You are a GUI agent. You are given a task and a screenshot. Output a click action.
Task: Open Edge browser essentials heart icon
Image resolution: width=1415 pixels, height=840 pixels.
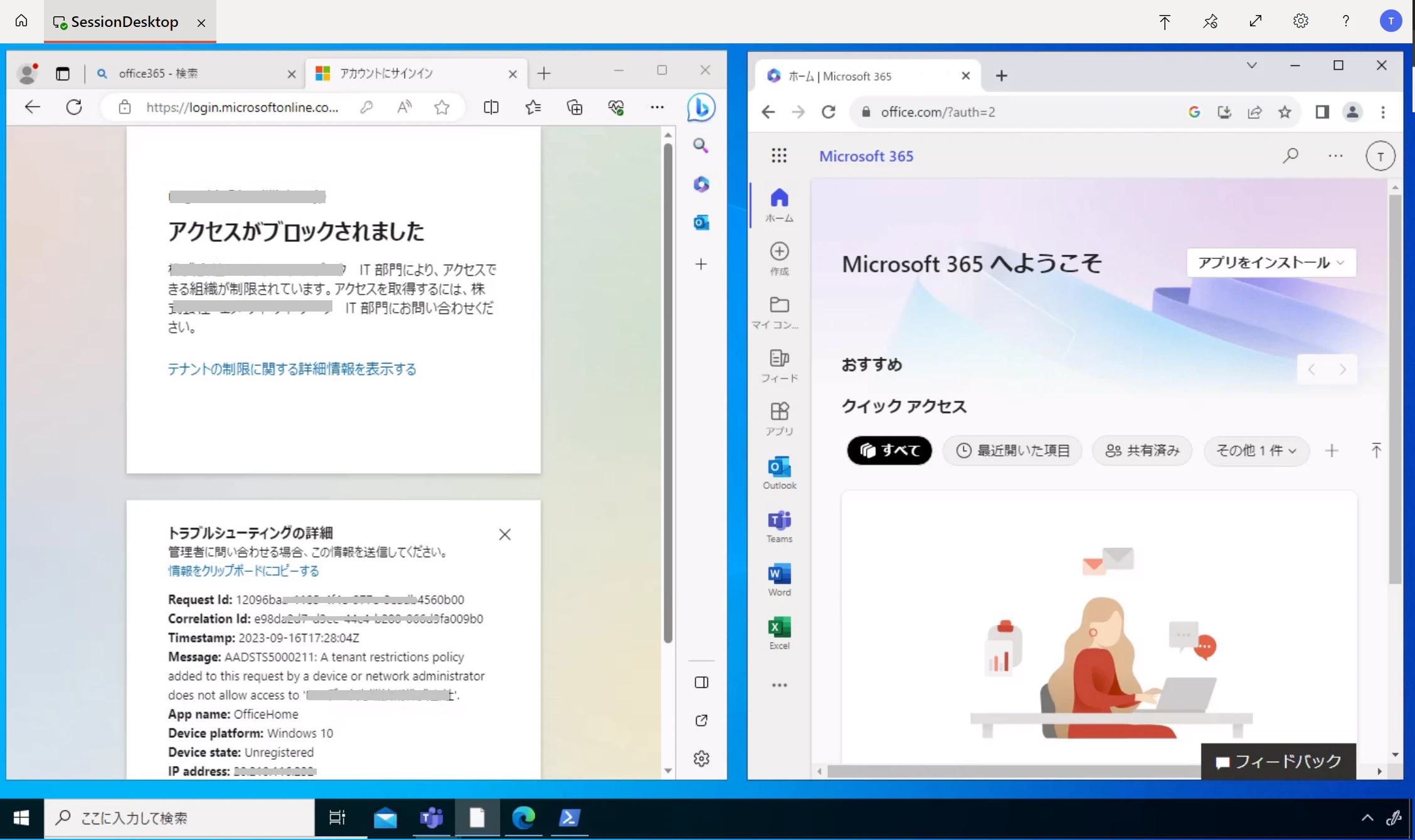pyautogui.click(x=616, y=107)
